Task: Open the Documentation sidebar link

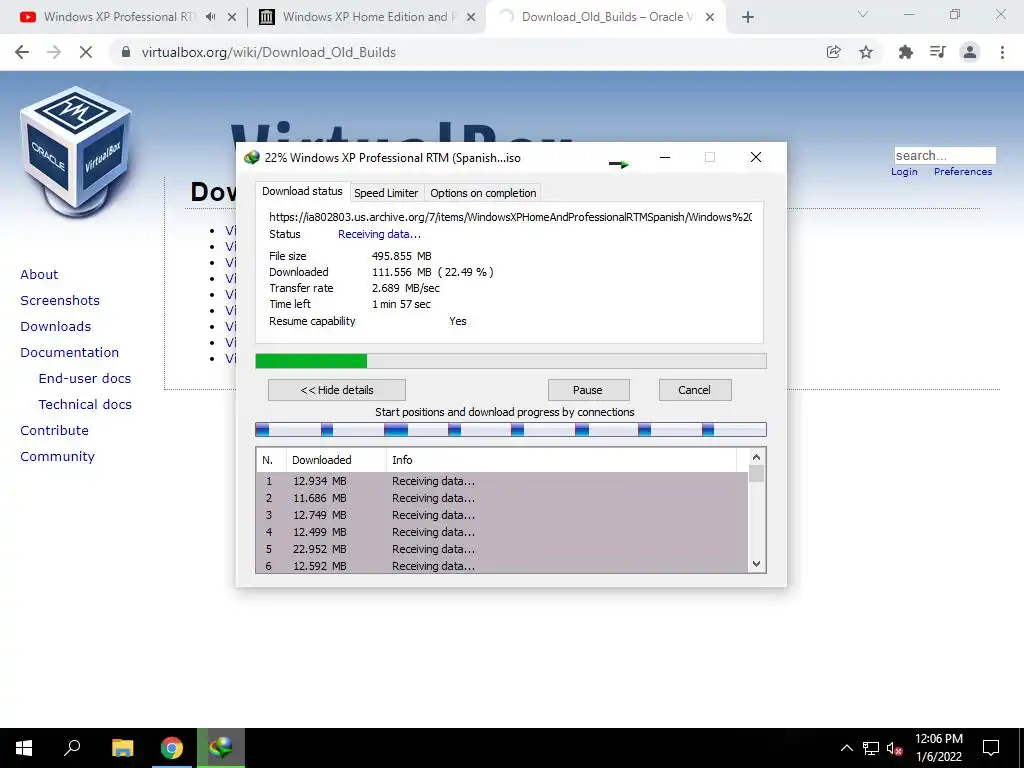Action: (69, 353)
